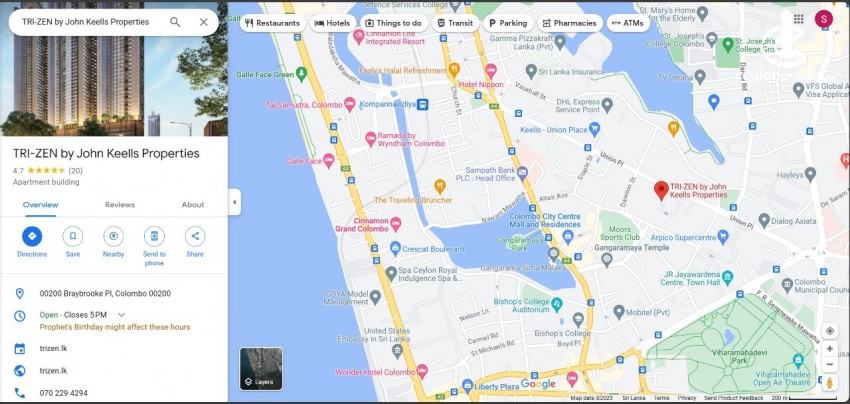Filter map by Restaurants chip
850x404 pixels.
click(273, 23)
